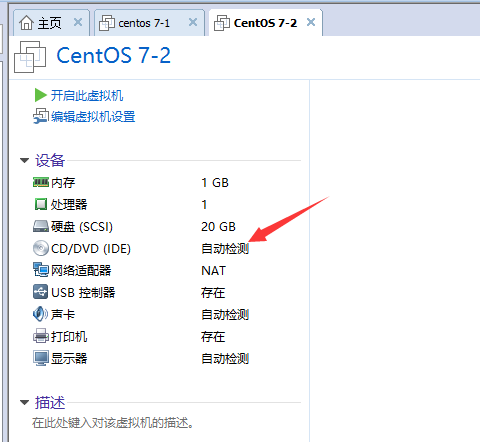
Task: Click the green play power-on icon
Action: coord(40,95)
